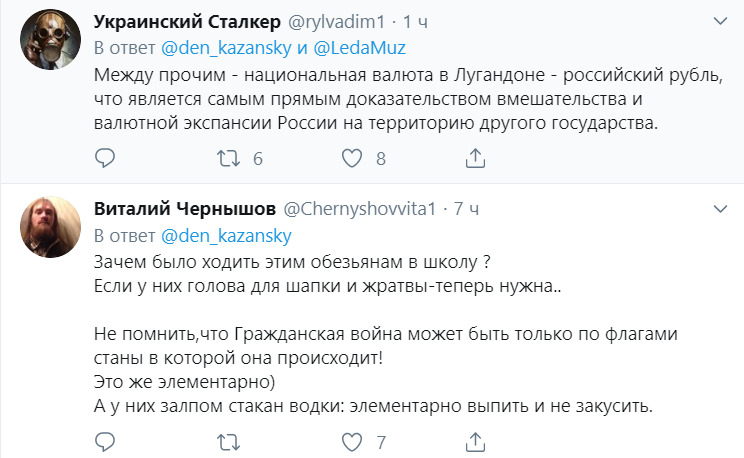Retweet Украинский Сталкер's tweet
The image size is (744, 458).
[x=228, y=158]
